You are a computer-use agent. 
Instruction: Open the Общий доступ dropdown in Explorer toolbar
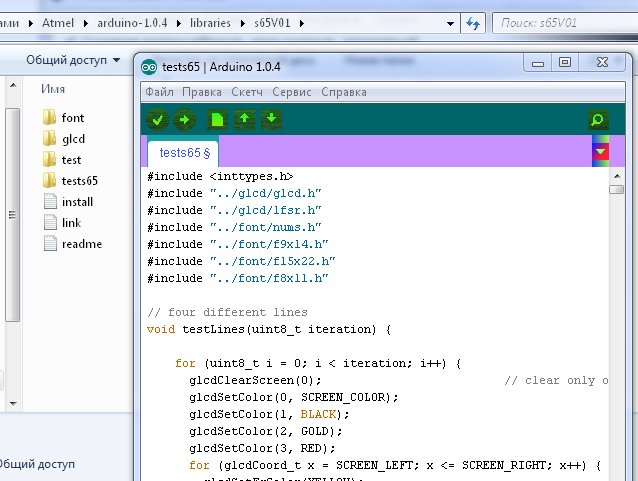click(73, 60)
